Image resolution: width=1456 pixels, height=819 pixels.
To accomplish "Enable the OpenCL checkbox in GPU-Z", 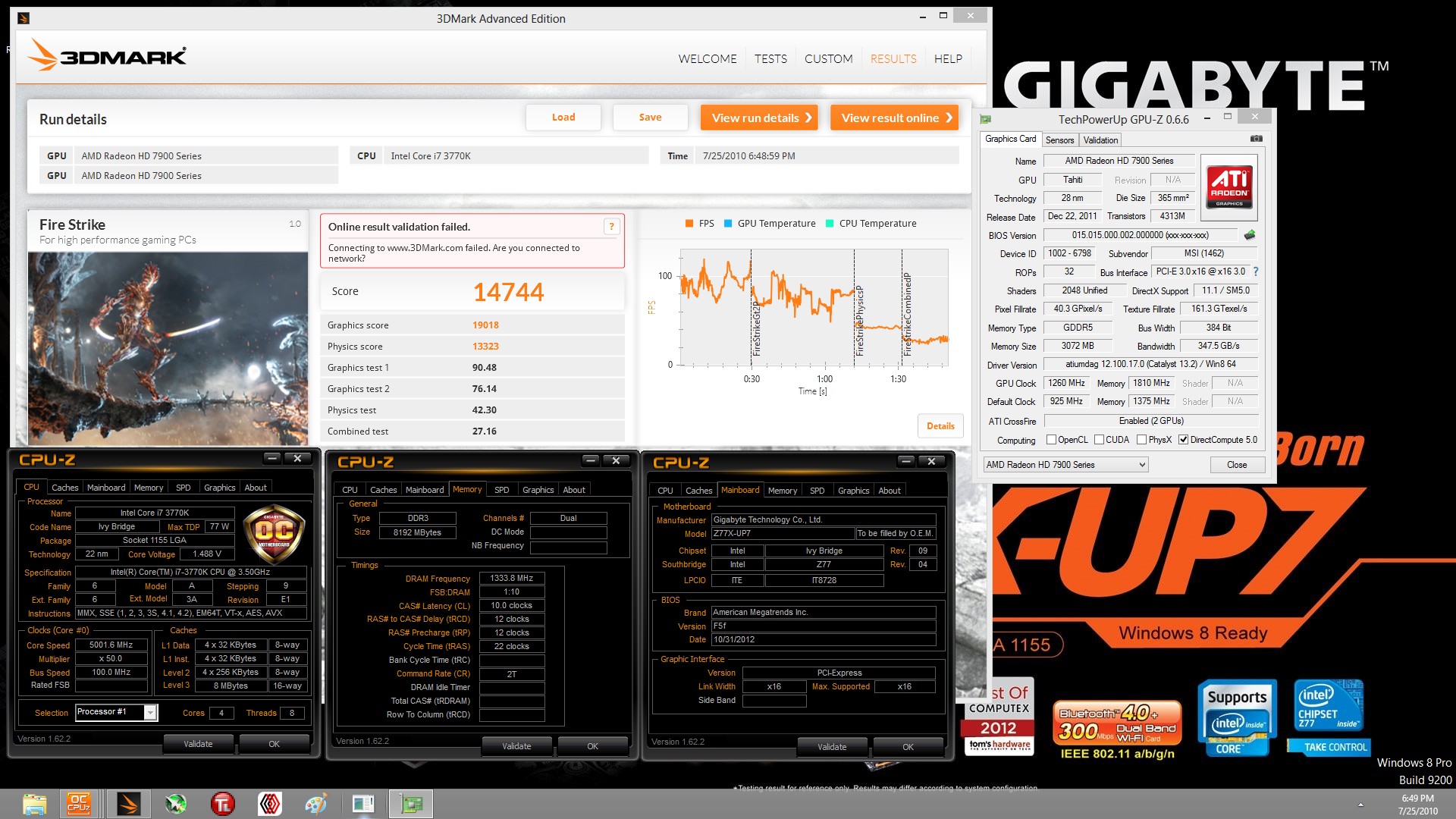I will [x=1051, y=440].
